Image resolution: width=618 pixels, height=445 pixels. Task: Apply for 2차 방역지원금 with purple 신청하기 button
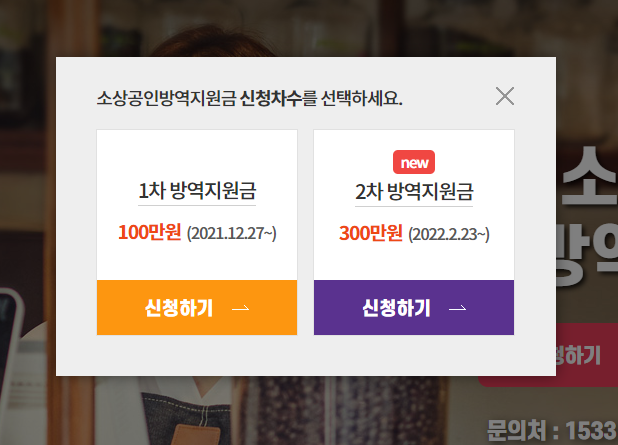click(x=414, y=307)
